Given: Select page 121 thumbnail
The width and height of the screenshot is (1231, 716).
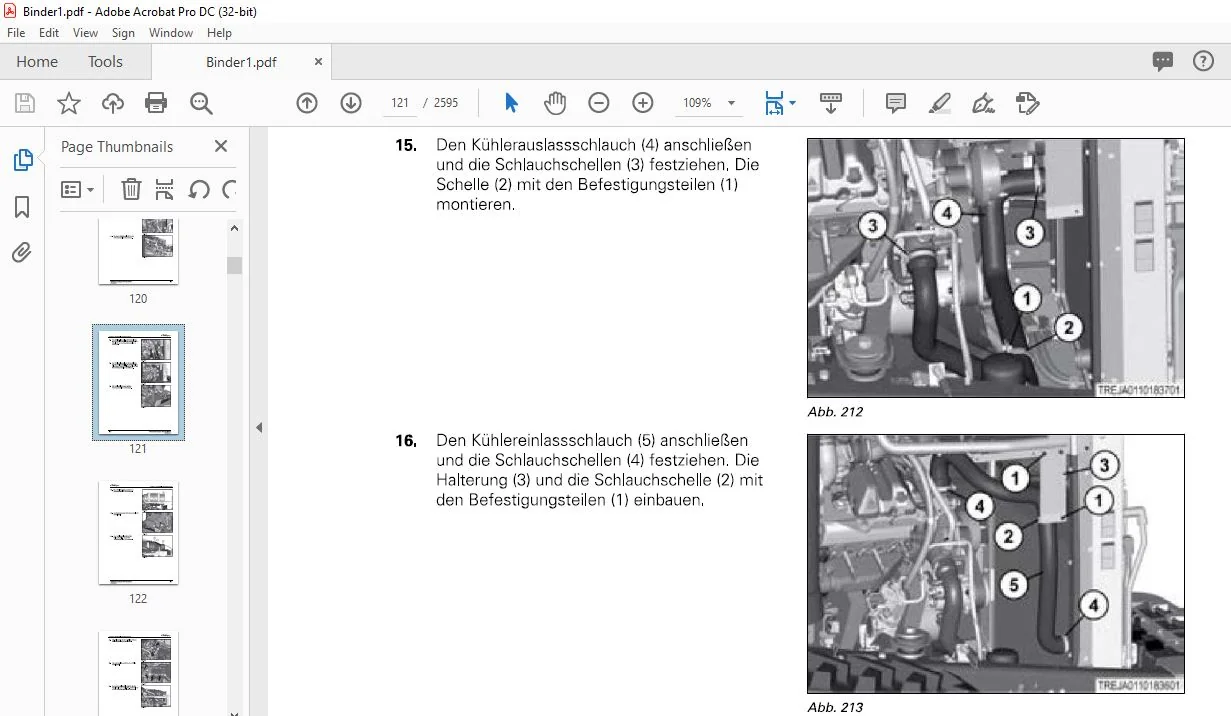Looking at the screenshot, I should click(138, 383).
